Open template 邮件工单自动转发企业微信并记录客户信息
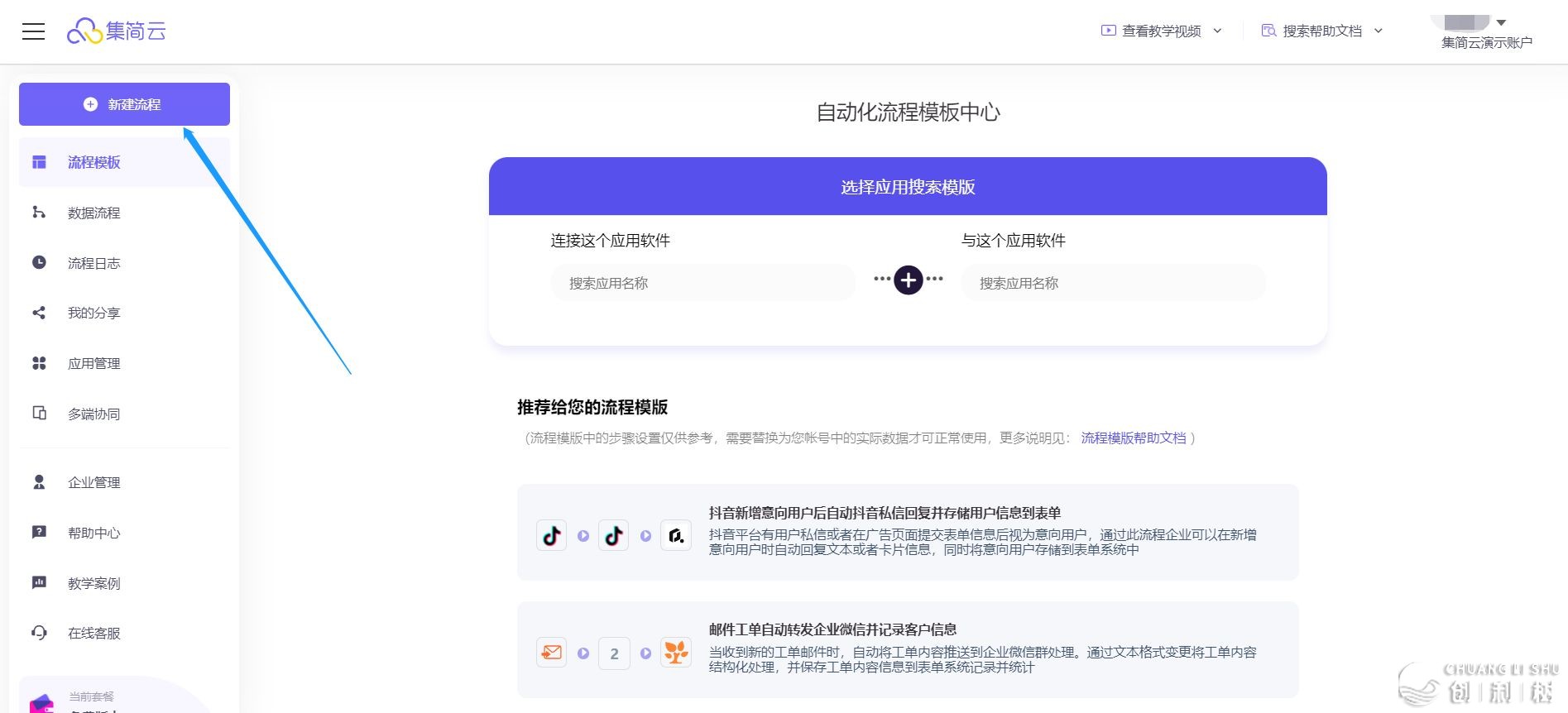The image size is (1568, 713). tap(908, 649)
